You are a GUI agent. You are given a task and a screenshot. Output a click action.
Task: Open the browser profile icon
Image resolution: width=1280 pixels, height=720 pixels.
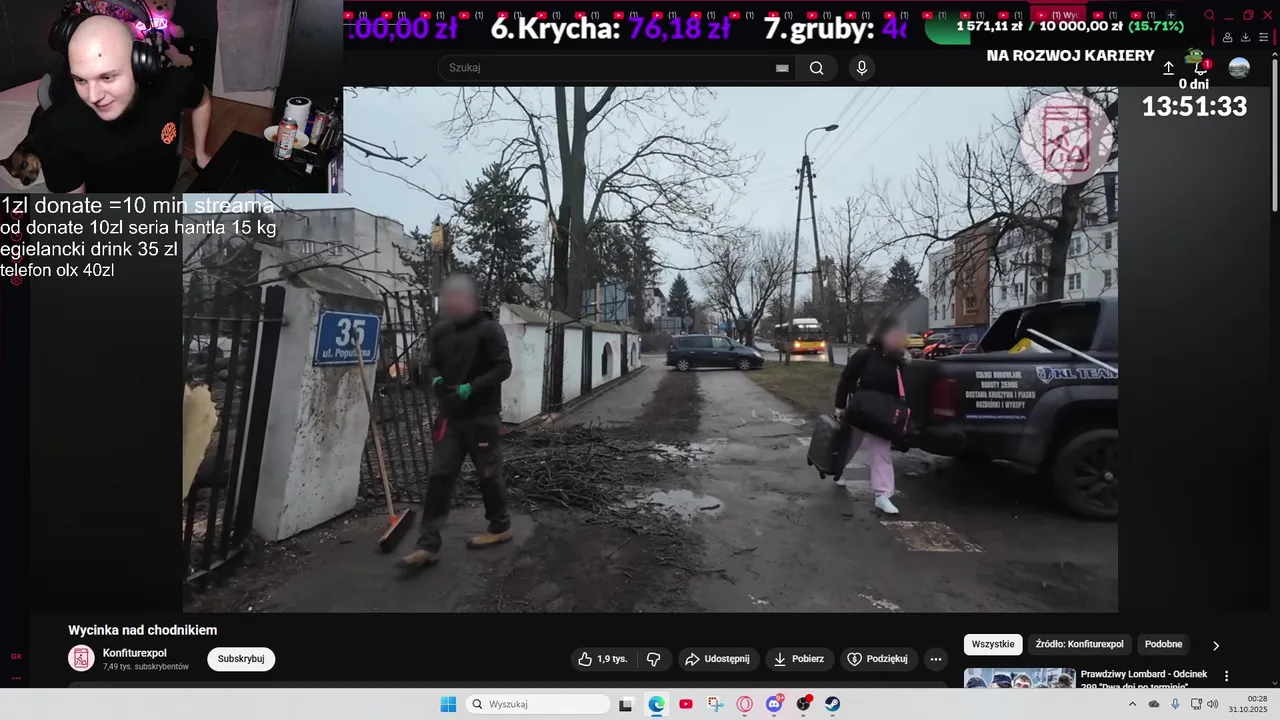[x=1228, y=38]
